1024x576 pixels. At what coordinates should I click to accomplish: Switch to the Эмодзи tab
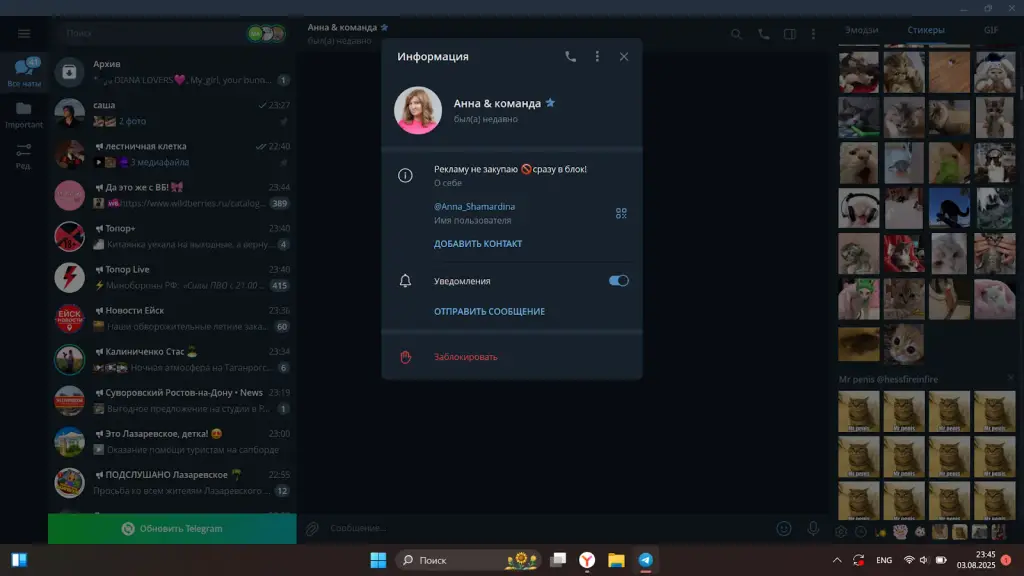coord(861,30)
